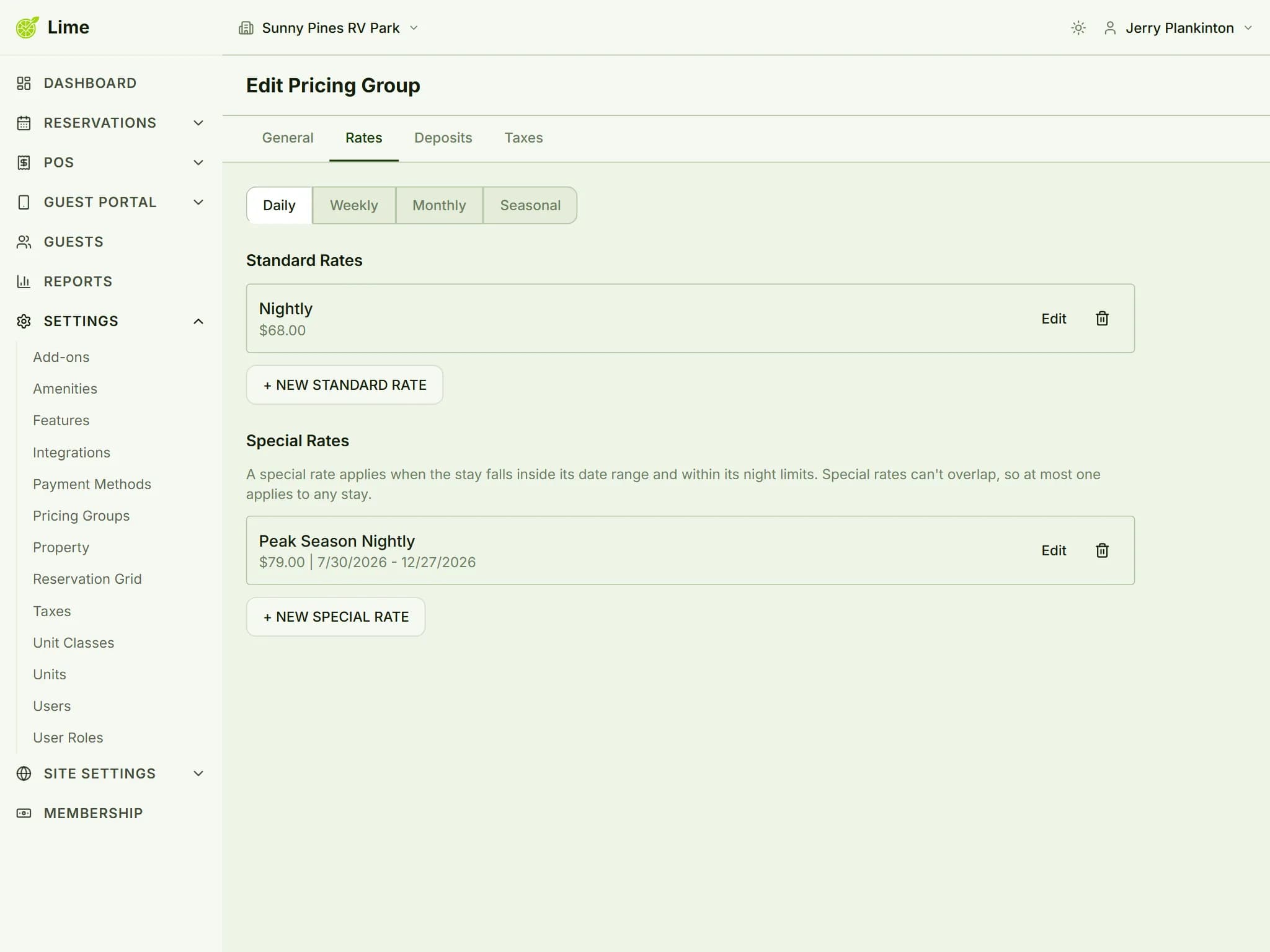
Task: Open Property settings
Action: pyautogui.click(x=61, y=547)
